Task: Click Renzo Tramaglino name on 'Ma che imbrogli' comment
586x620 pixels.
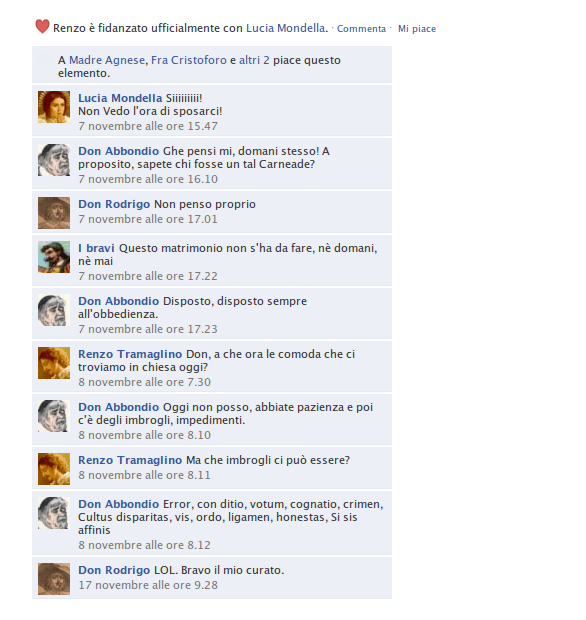Action: [130, 460]
